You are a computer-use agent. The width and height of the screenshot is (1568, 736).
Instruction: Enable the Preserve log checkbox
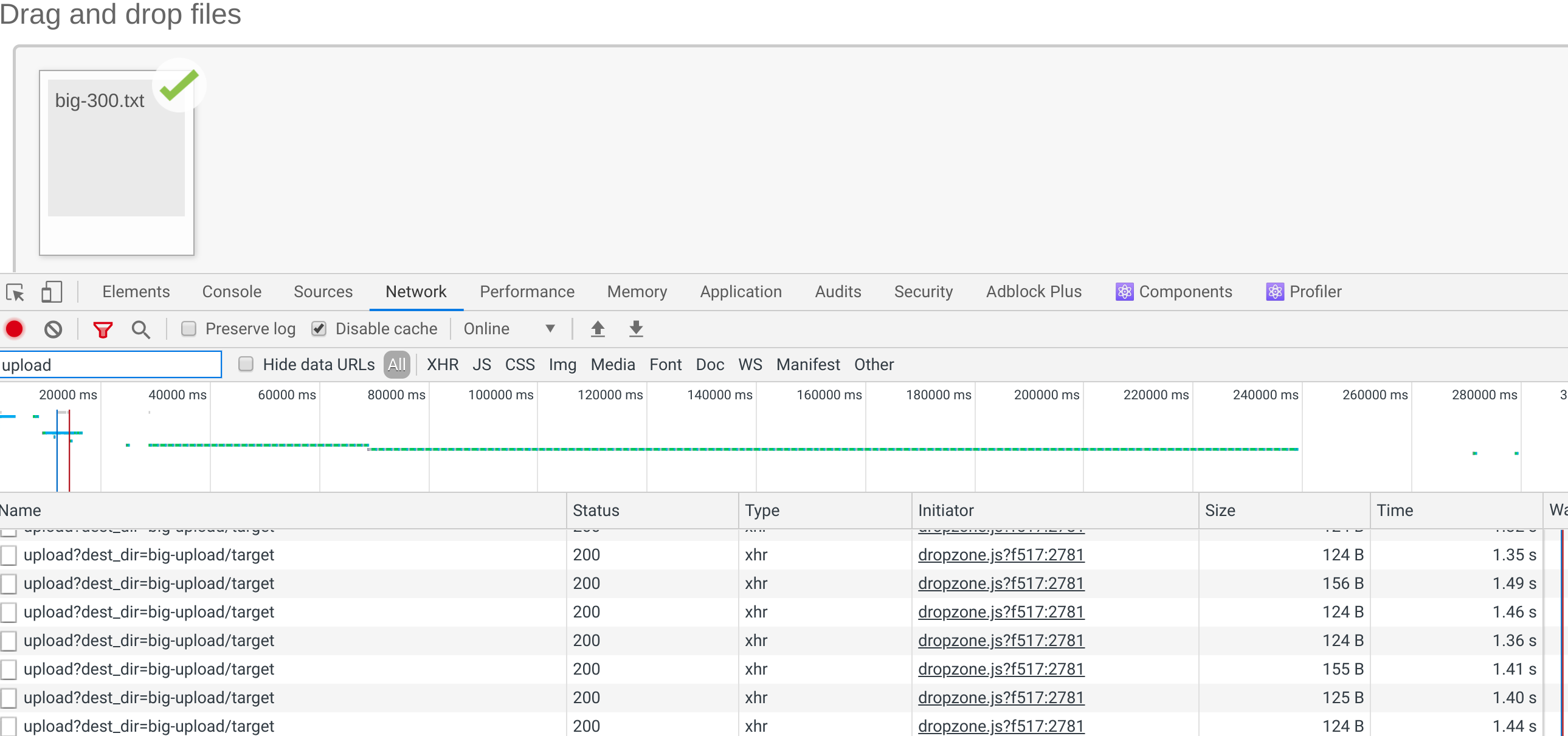pyautogui.click(x=188, y=328)
